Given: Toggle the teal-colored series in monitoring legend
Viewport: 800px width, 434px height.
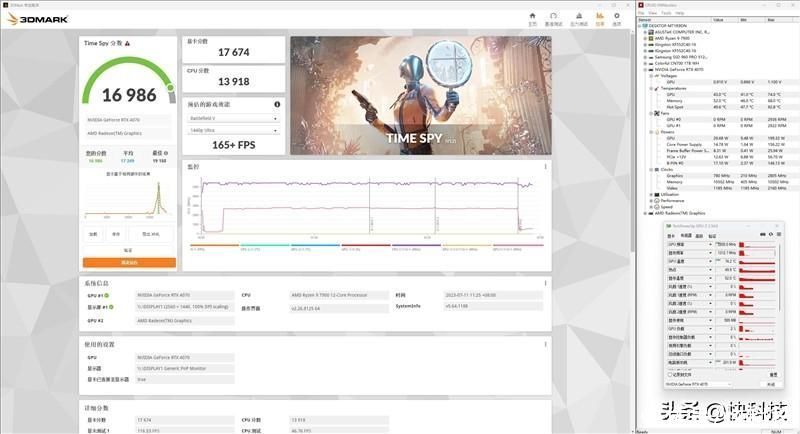Looking at the screenshot, I should [264, 247].
